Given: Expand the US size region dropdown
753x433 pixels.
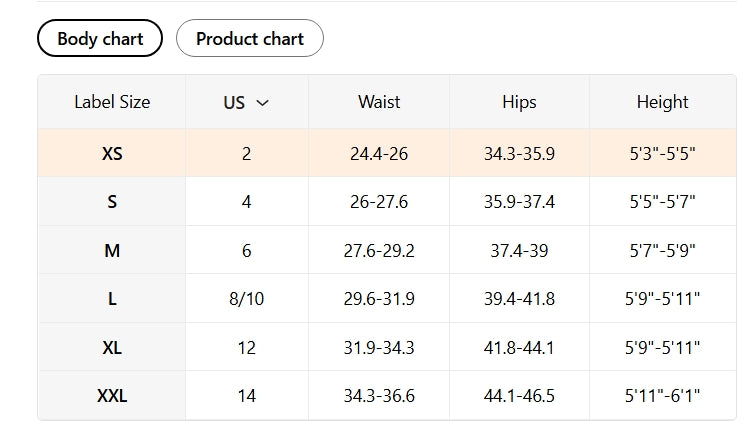Looking at the screenshot, I should tap(246, 102).
